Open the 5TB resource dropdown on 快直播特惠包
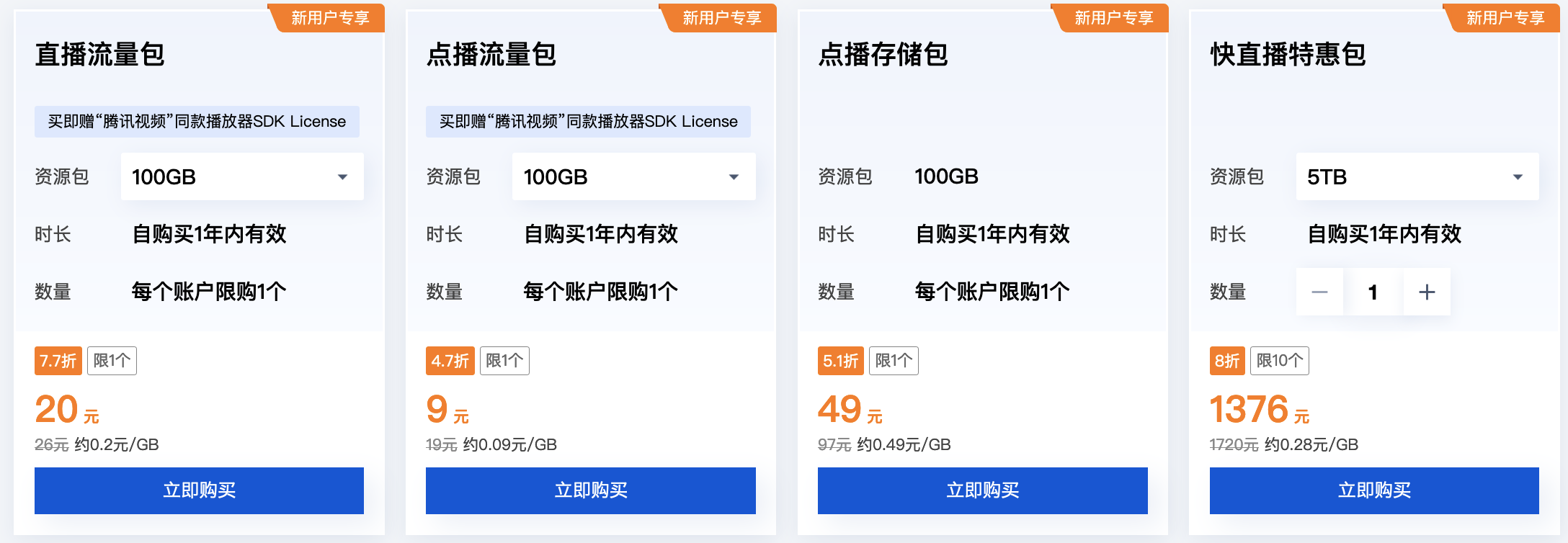This screenshot has height=543, width=1568. click(1416, 176)
